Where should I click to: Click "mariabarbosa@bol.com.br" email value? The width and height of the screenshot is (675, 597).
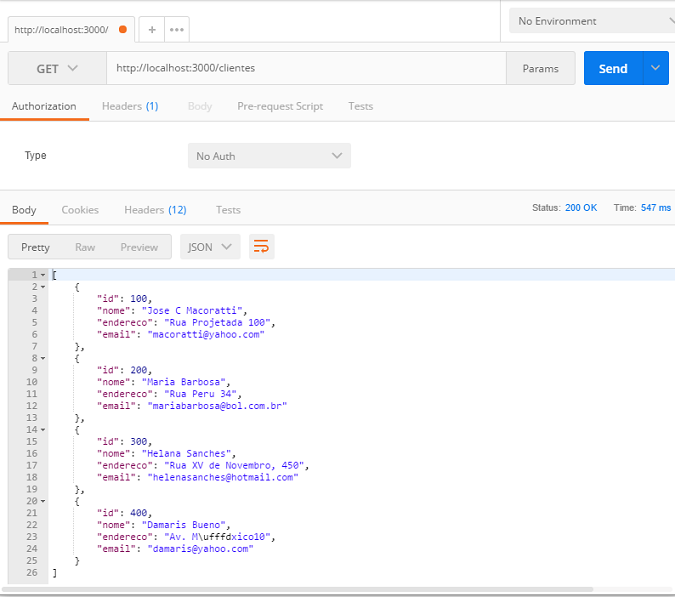pyautogui.click(x=217, y=406)
